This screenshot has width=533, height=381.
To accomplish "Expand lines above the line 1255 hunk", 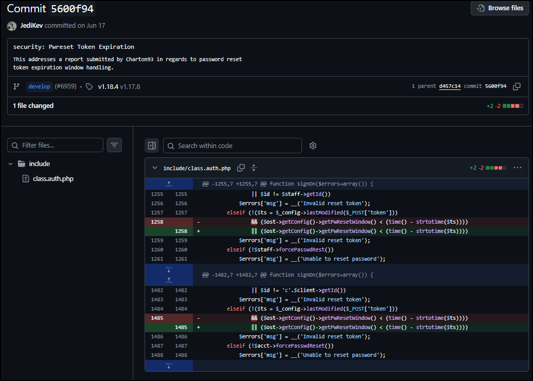I will tap(169, 184).
